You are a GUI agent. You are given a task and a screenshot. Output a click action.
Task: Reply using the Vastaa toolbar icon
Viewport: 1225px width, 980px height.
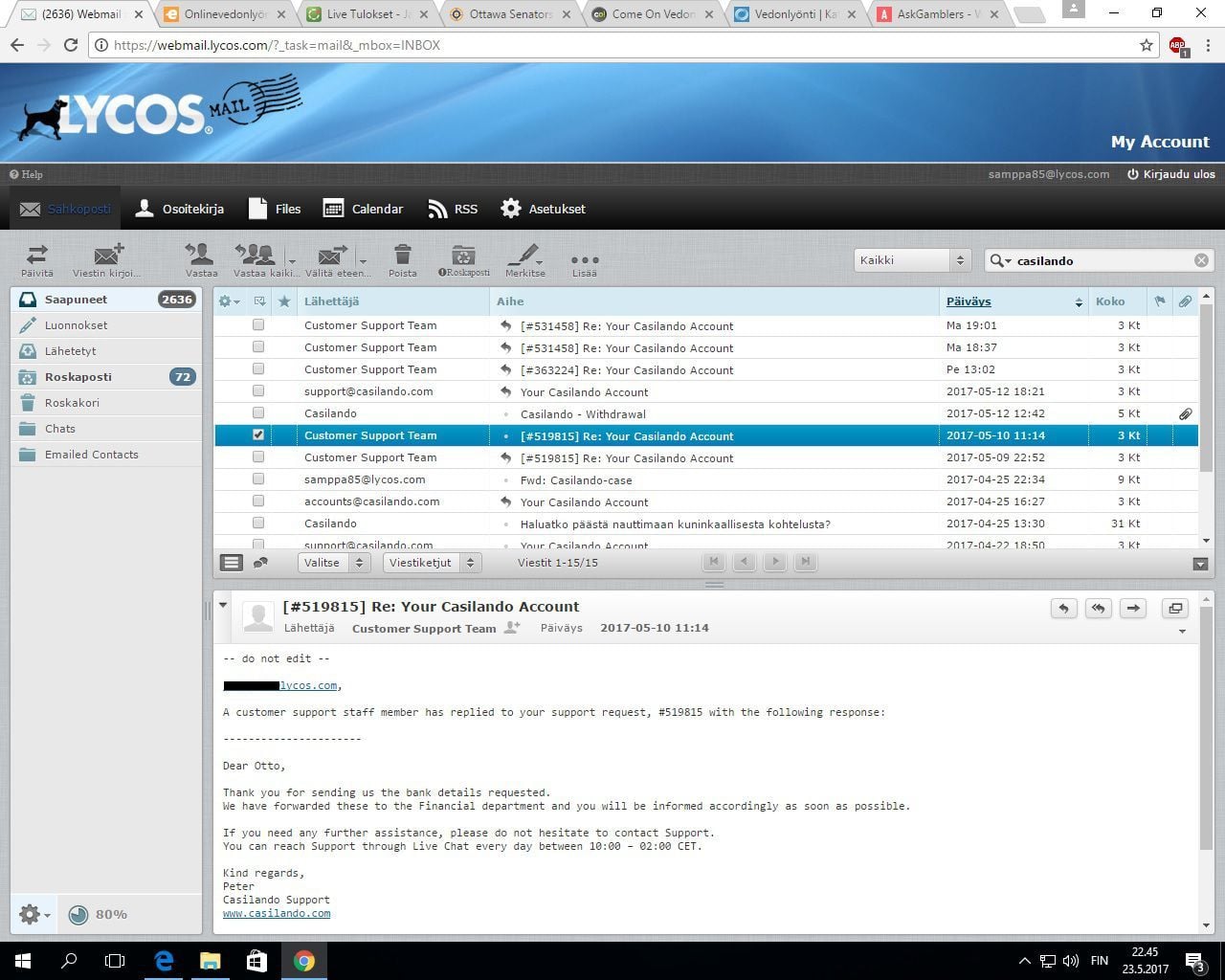201,259
